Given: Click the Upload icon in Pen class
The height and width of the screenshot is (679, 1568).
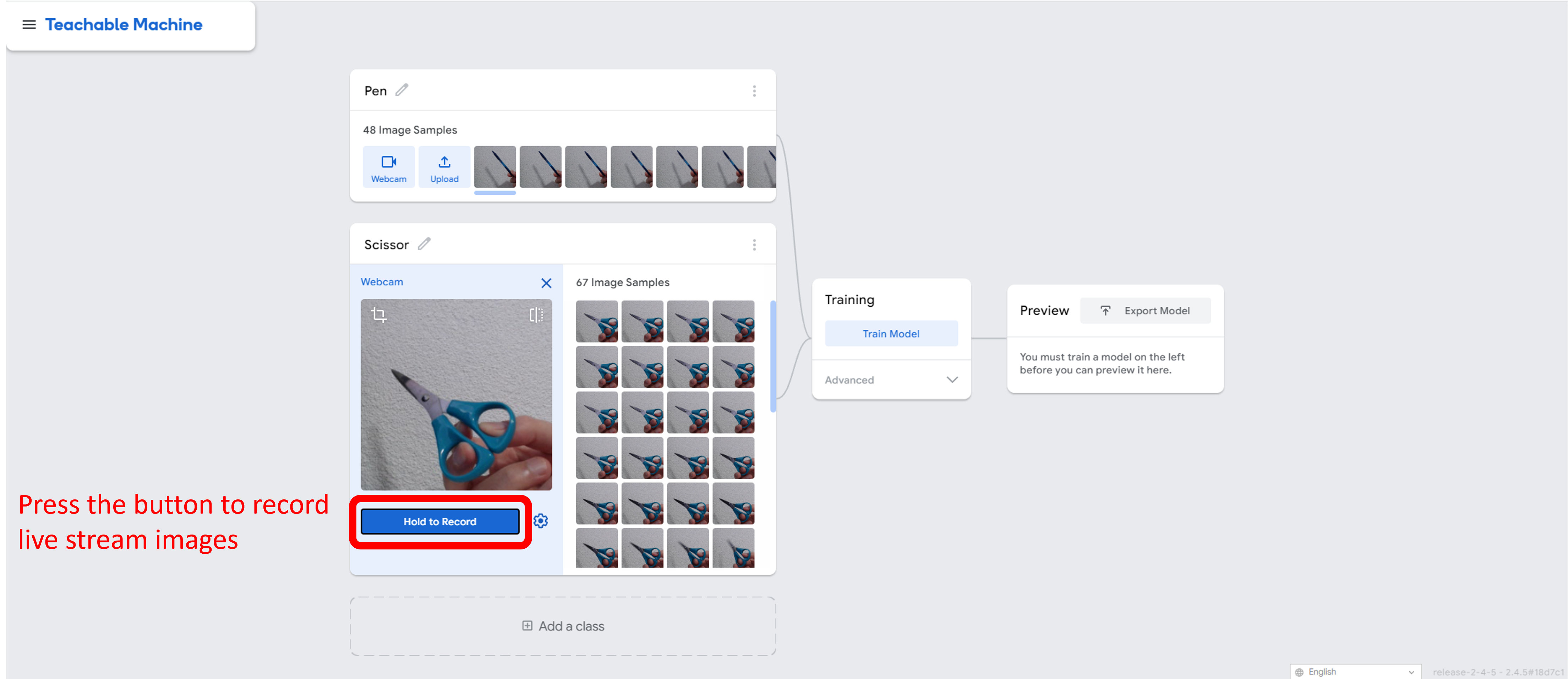Looking at the screenshot, I should [x=444, y=167].
